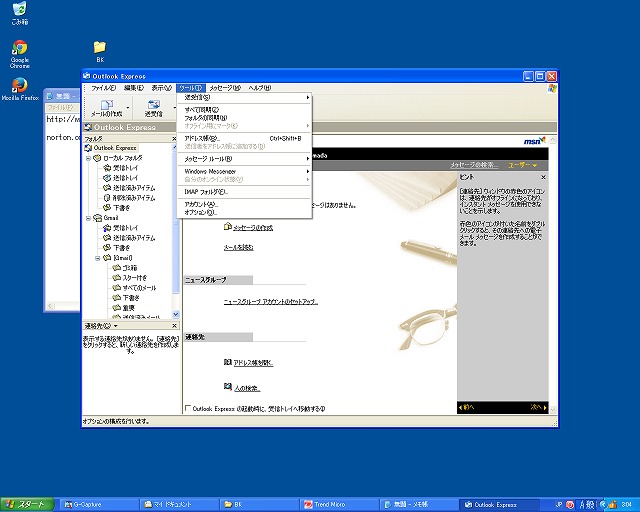Choose すべて同期 from the ツール menu

(244, 110)
